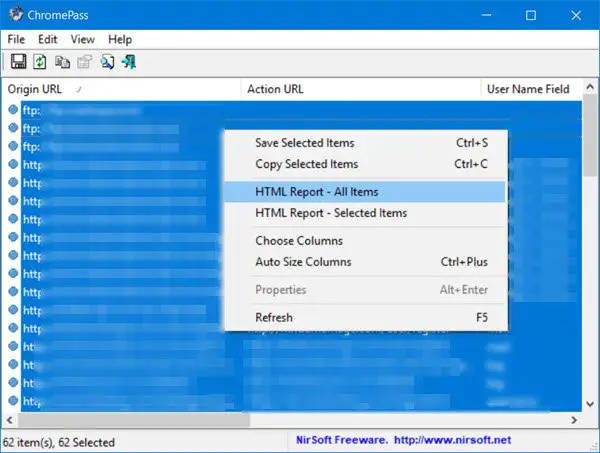600x453 pixels.
Task: Choose Save Selected Items from context menu
Action: coord(366,143)
